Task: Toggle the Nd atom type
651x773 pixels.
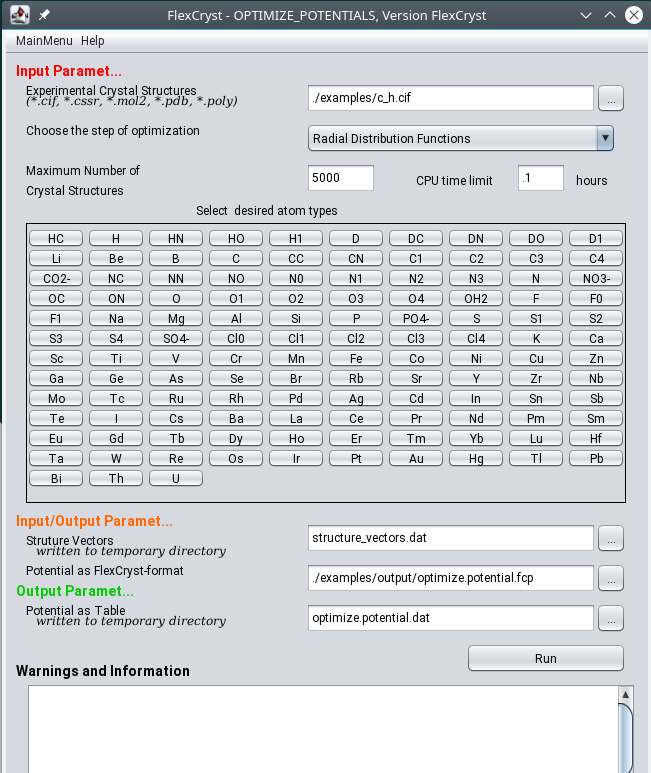Action: click(476, 418)
